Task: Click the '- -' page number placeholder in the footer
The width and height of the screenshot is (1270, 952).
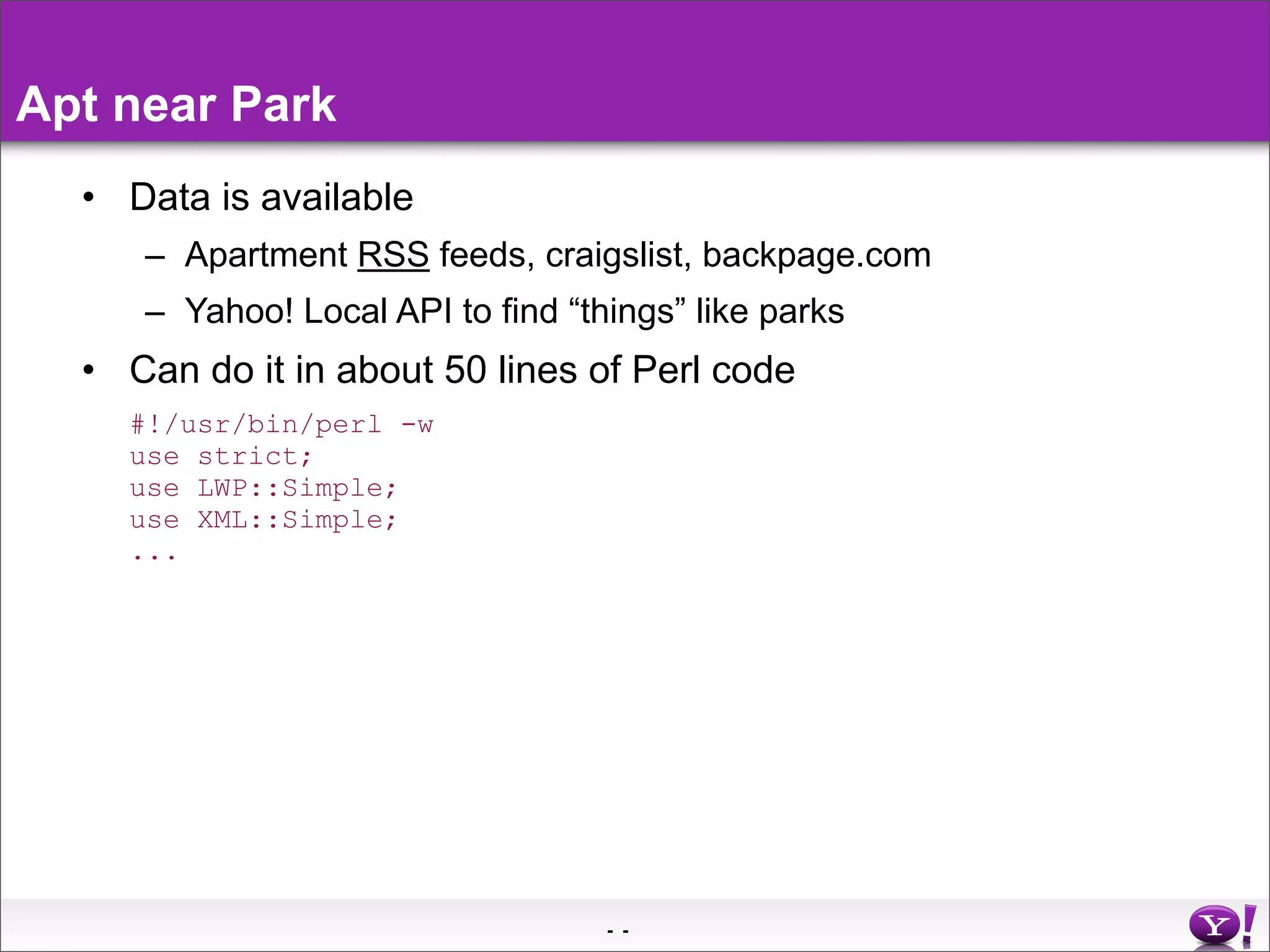Action: click(x=618, y=931)
